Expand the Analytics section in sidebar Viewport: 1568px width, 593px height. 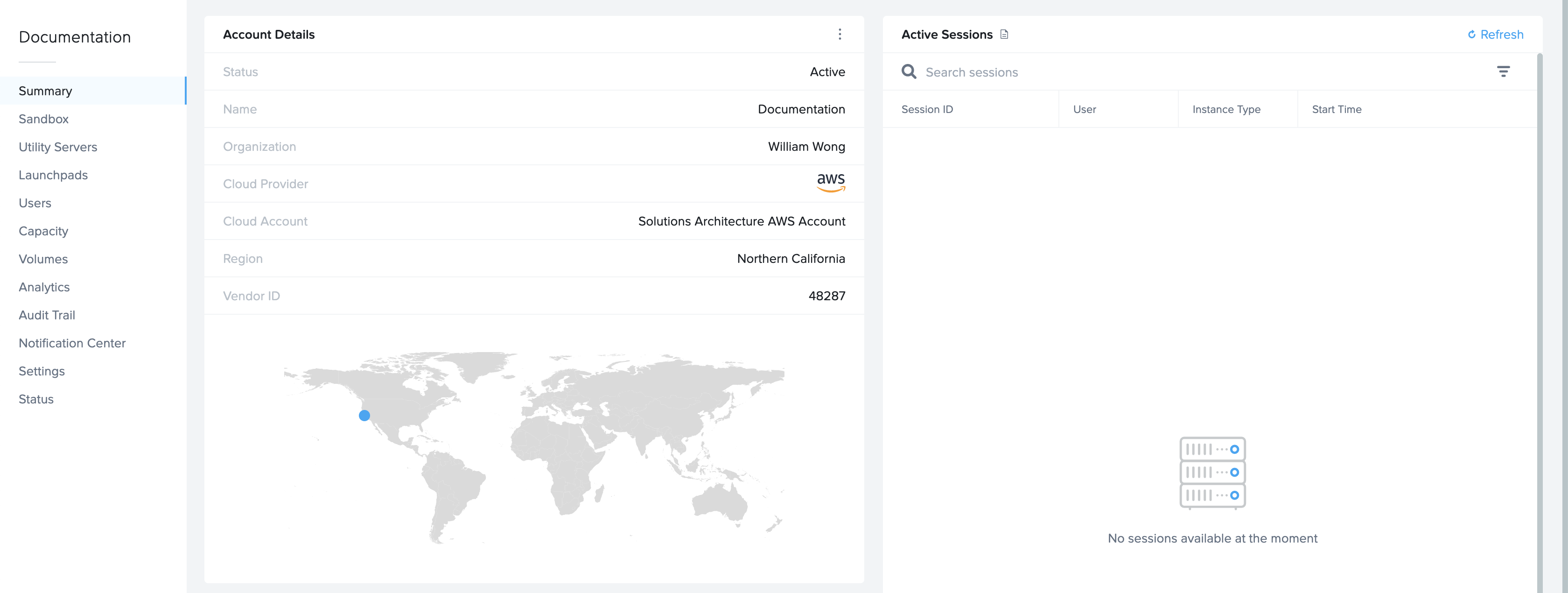(44, 287)
